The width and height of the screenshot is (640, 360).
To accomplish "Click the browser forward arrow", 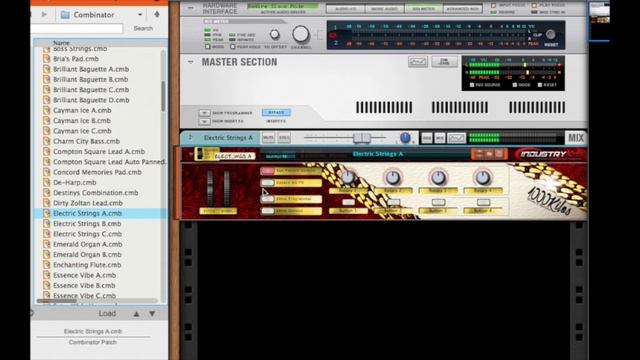I will tap(44, 14).
